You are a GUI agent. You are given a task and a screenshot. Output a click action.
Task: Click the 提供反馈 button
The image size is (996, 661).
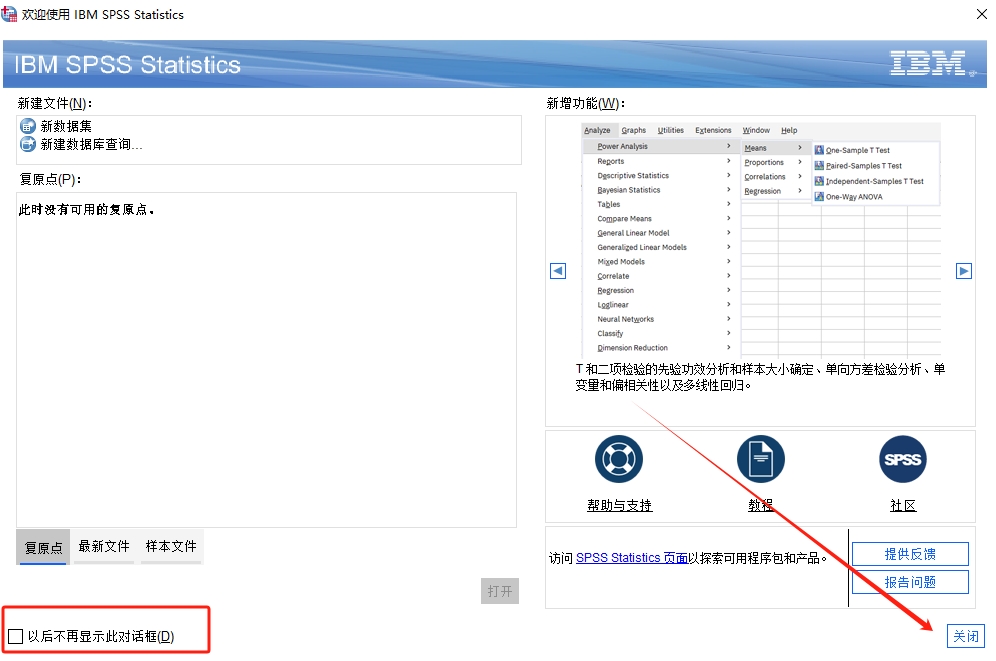pyautogui.click(x=910, y=554)
